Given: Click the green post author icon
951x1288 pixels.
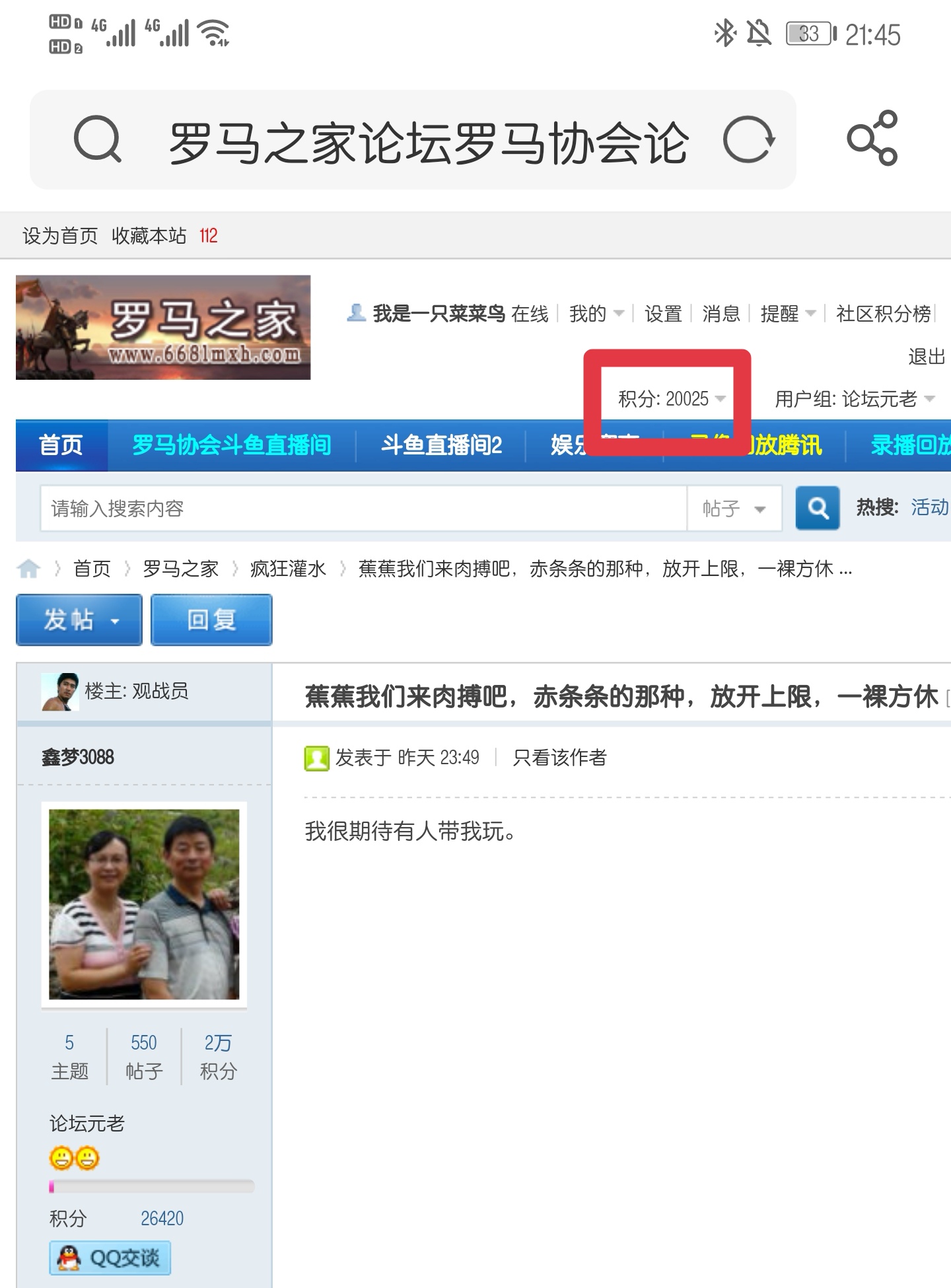Looking at the screenshot, I should coord(316,758).
